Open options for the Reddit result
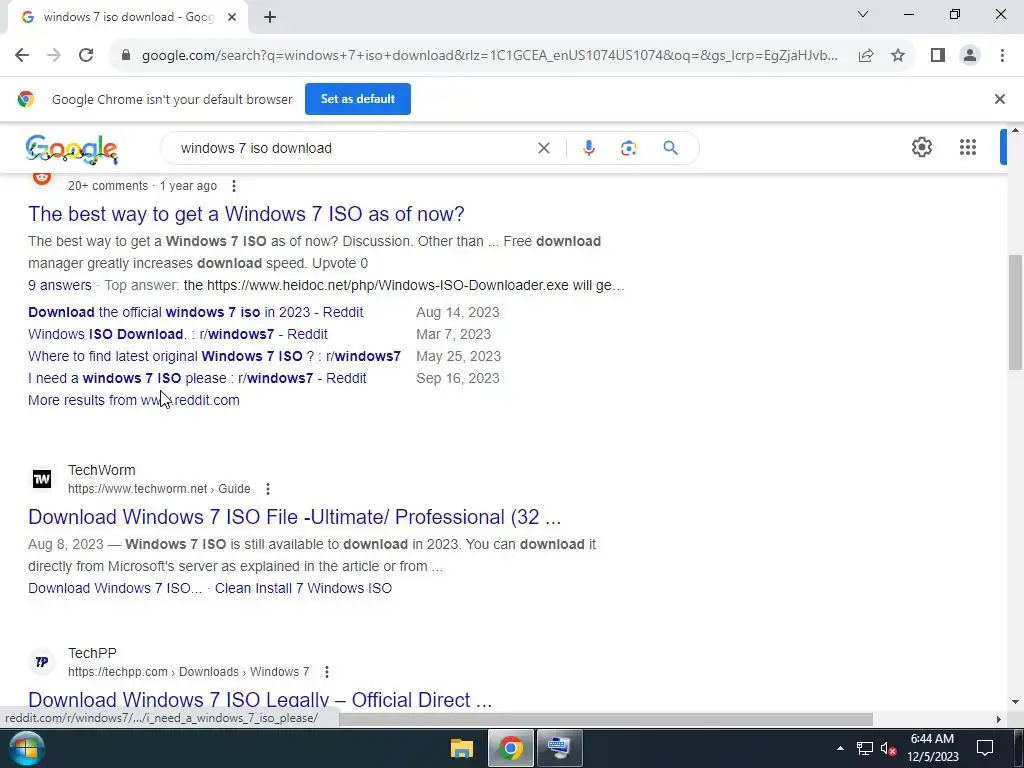This screenshot has width=1024, height=768. (x=234, y=186)
